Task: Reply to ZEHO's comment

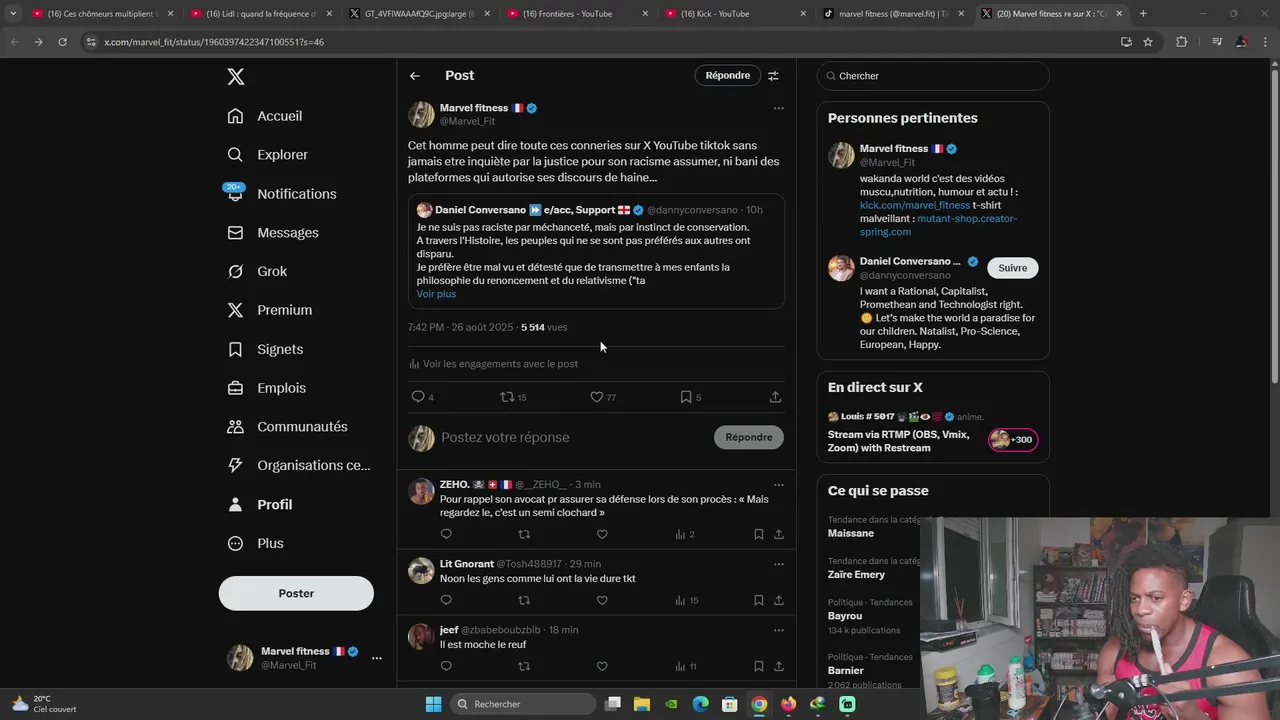Action: (446, 534)
